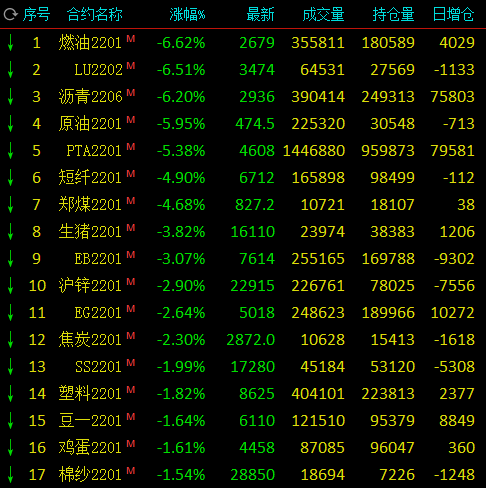
Task: Sort by 涨幅% column header
Action: pos(187,15)
